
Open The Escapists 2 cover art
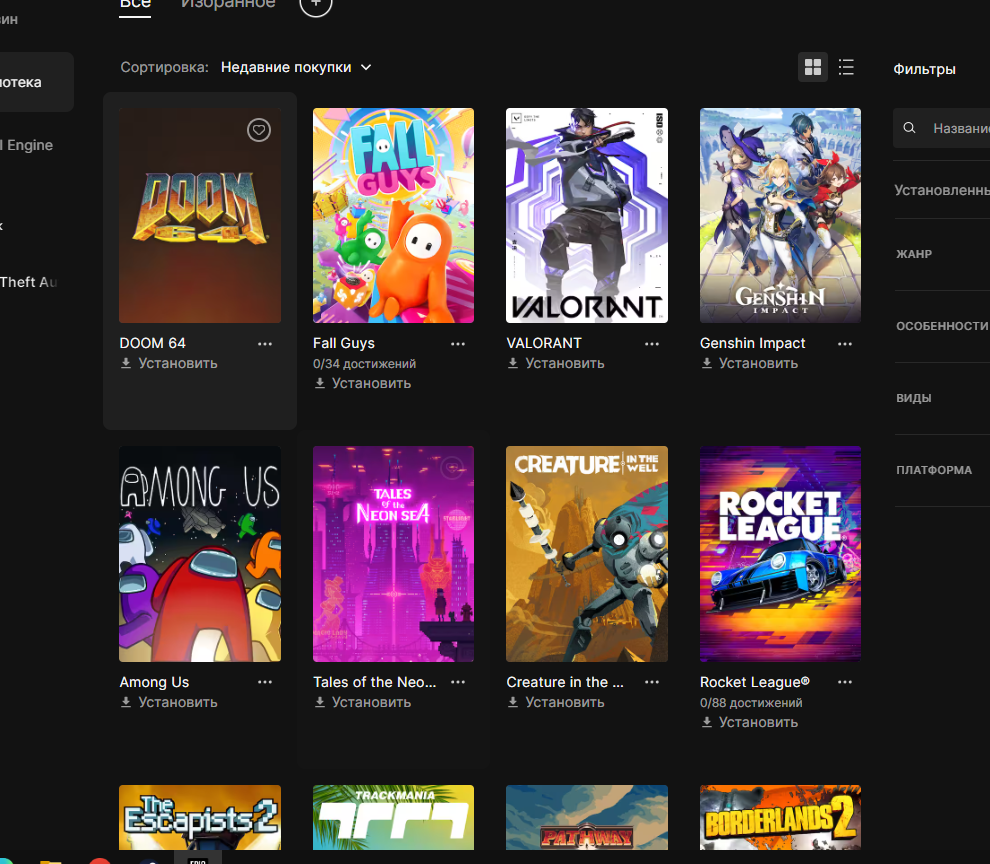click(200, 817)
